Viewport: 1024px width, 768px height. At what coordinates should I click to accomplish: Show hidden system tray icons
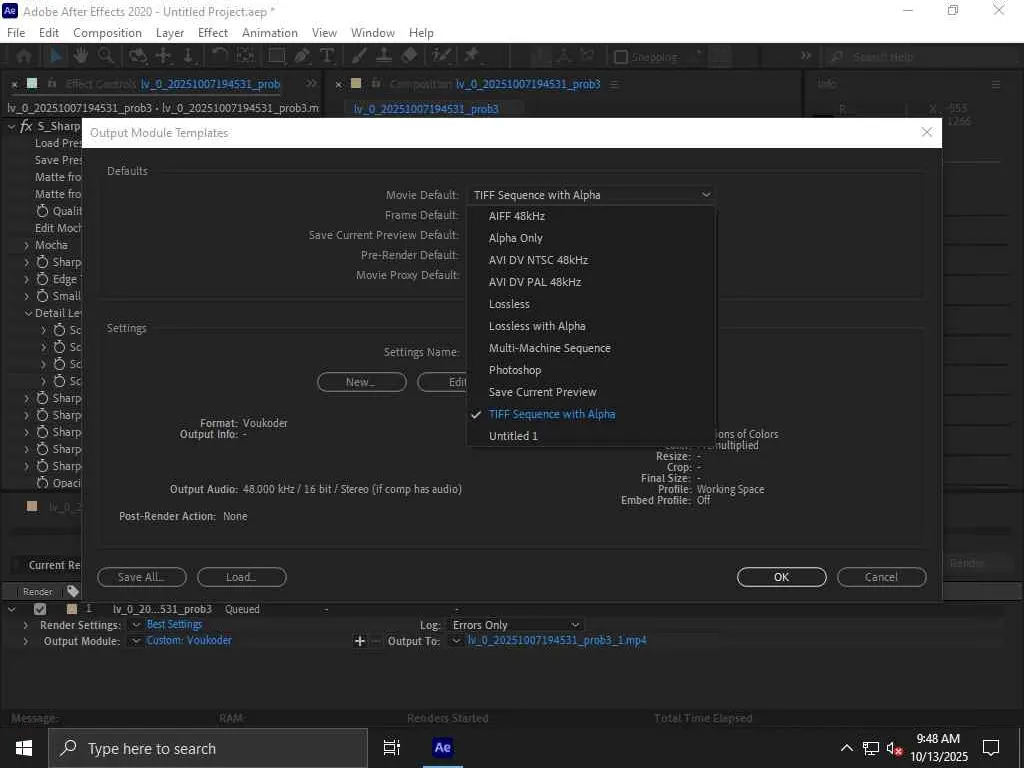(x=846, y=748)
